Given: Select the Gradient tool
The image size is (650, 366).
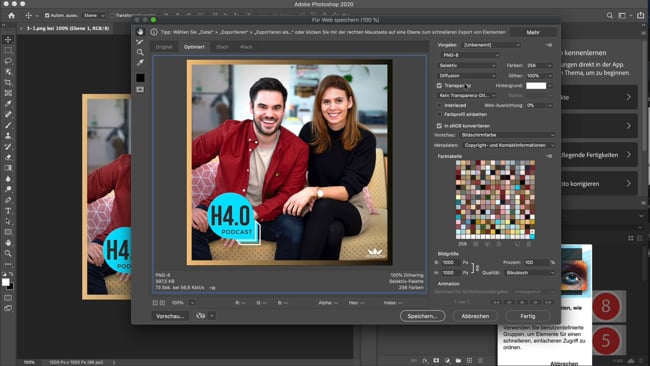Looking at the screenshot, I should pyautogui.click(x=8, y=168).
